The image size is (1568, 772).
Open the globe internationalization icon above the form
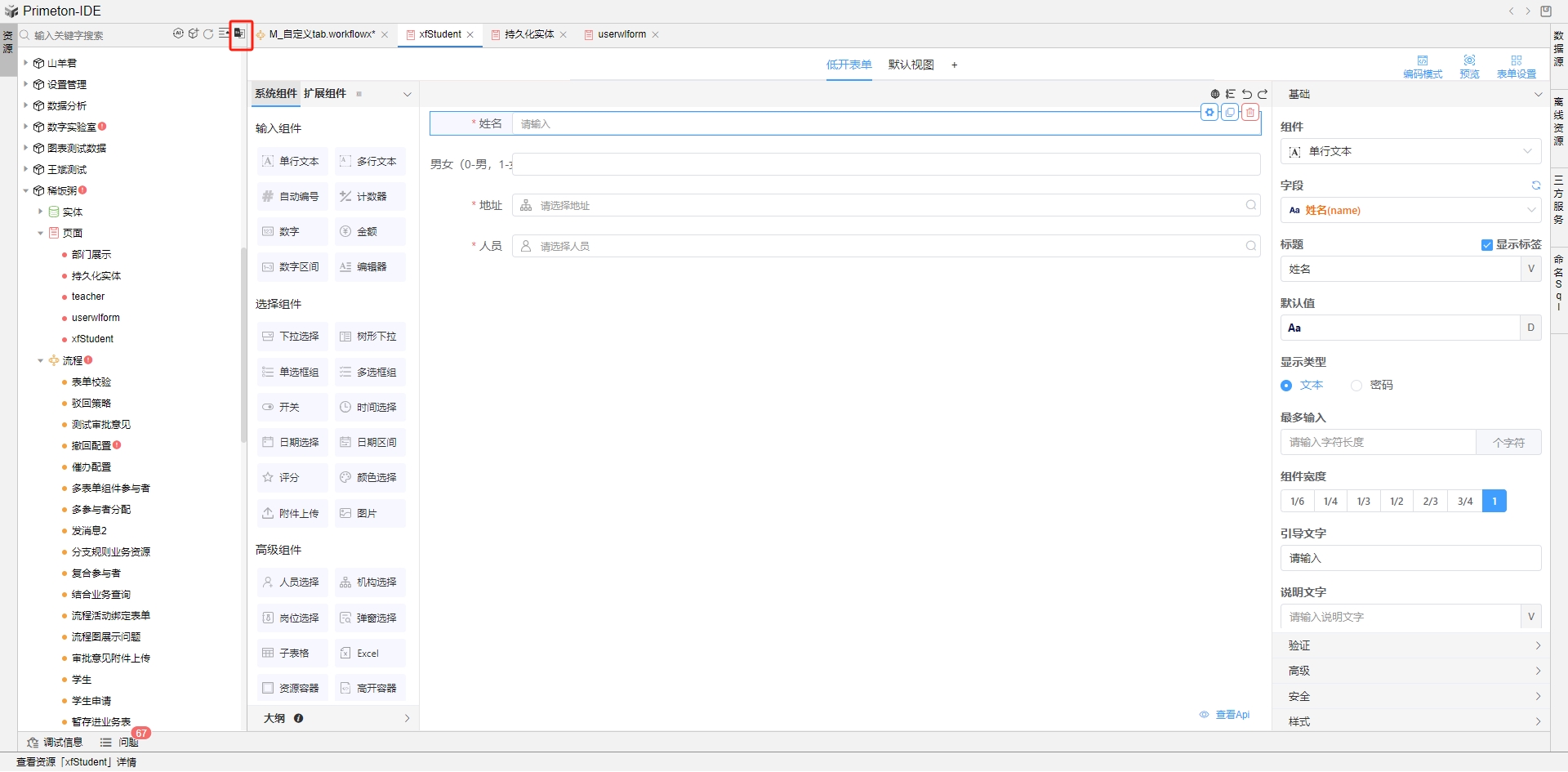tap(1215, 94)
